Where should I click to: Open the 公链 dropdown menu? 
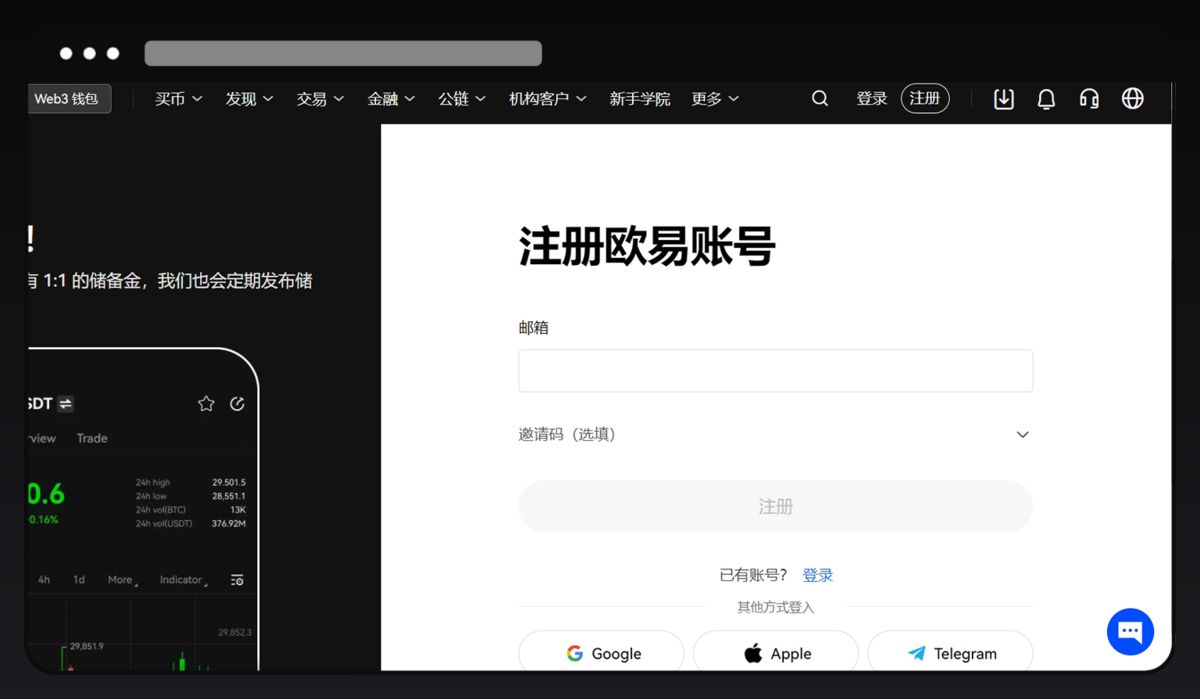462,99
